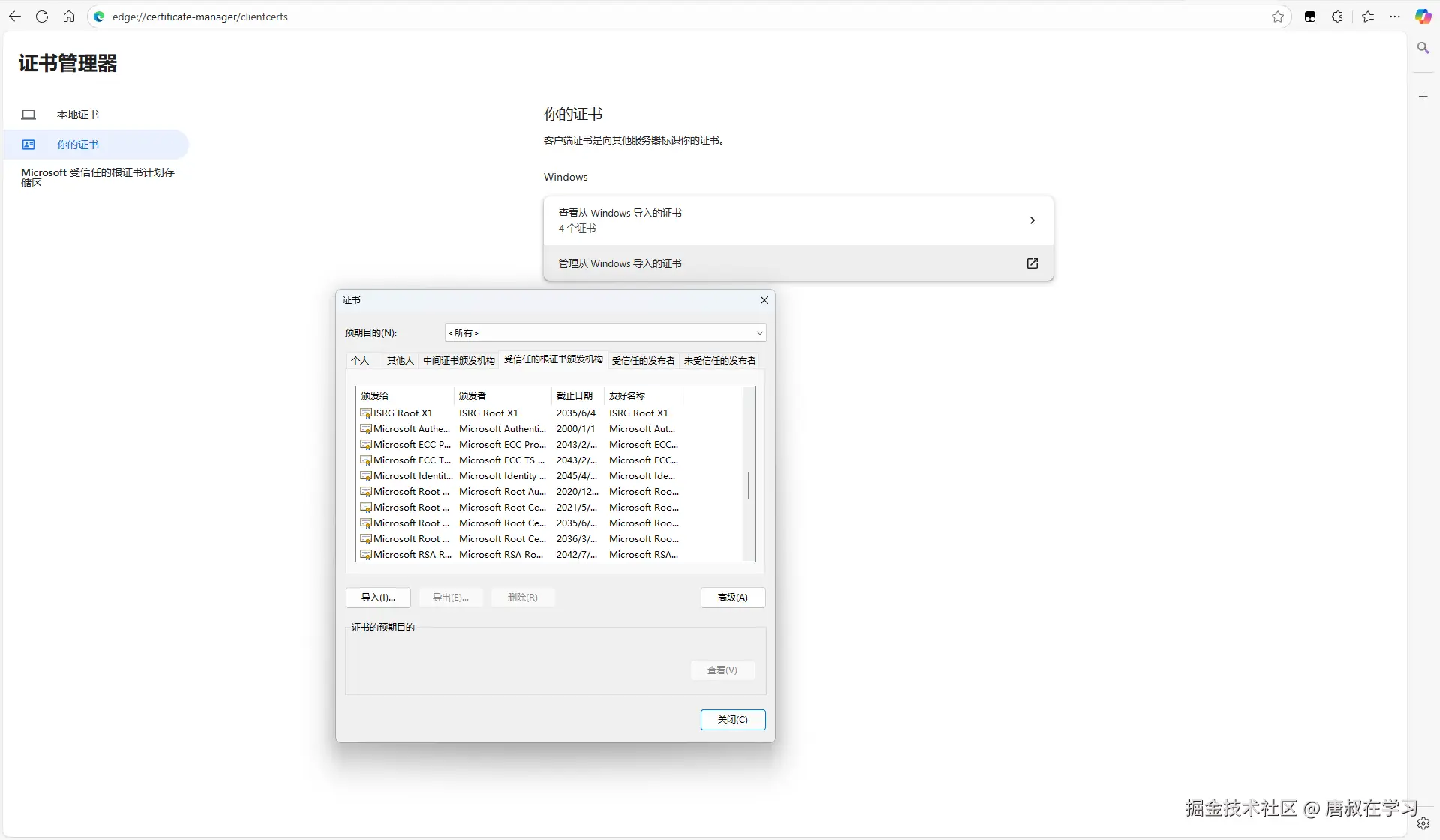
Task: Click the ID card icon beside 你的证书
Action: coord(28,145)
